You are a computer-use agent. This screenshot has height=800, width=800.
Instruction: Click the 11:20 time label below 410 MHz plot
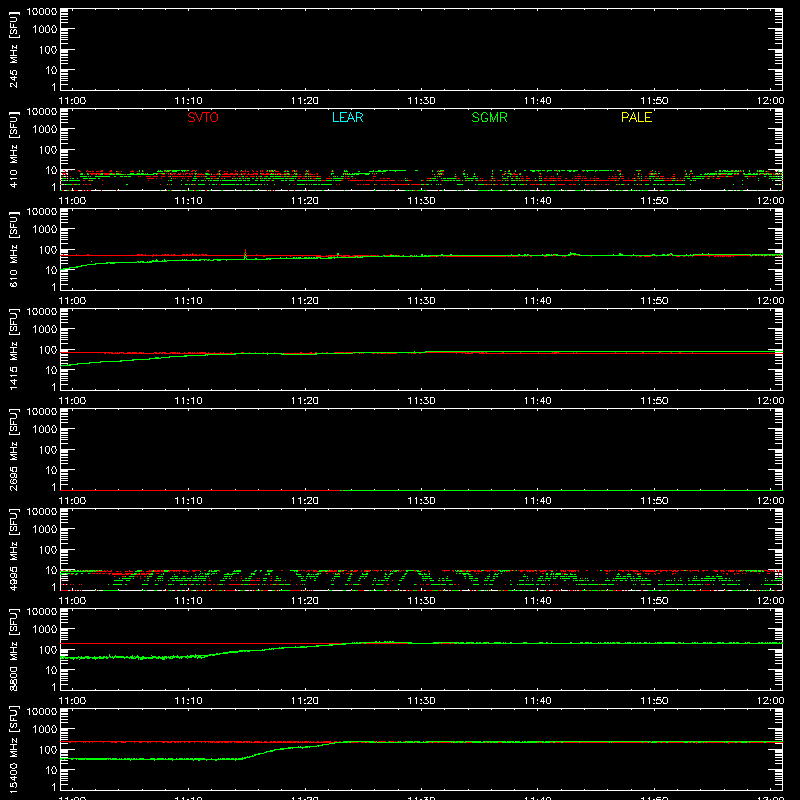click(305, 201)
